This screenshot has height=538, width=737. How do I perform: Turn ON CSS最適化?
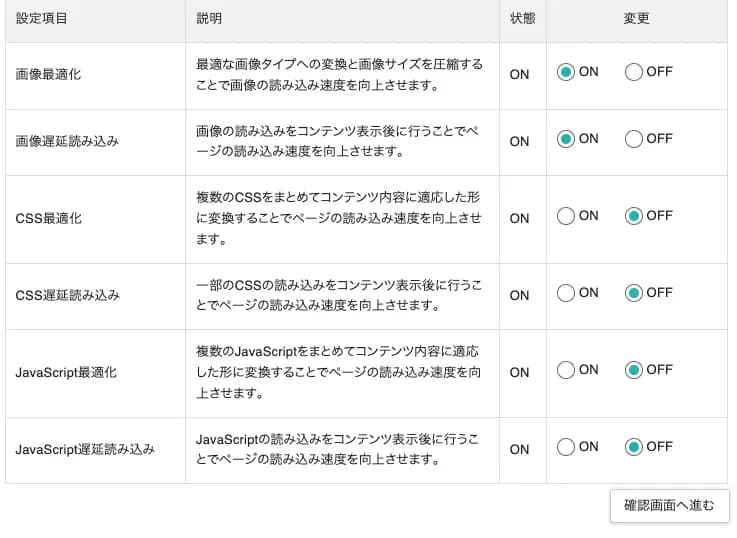566,216
